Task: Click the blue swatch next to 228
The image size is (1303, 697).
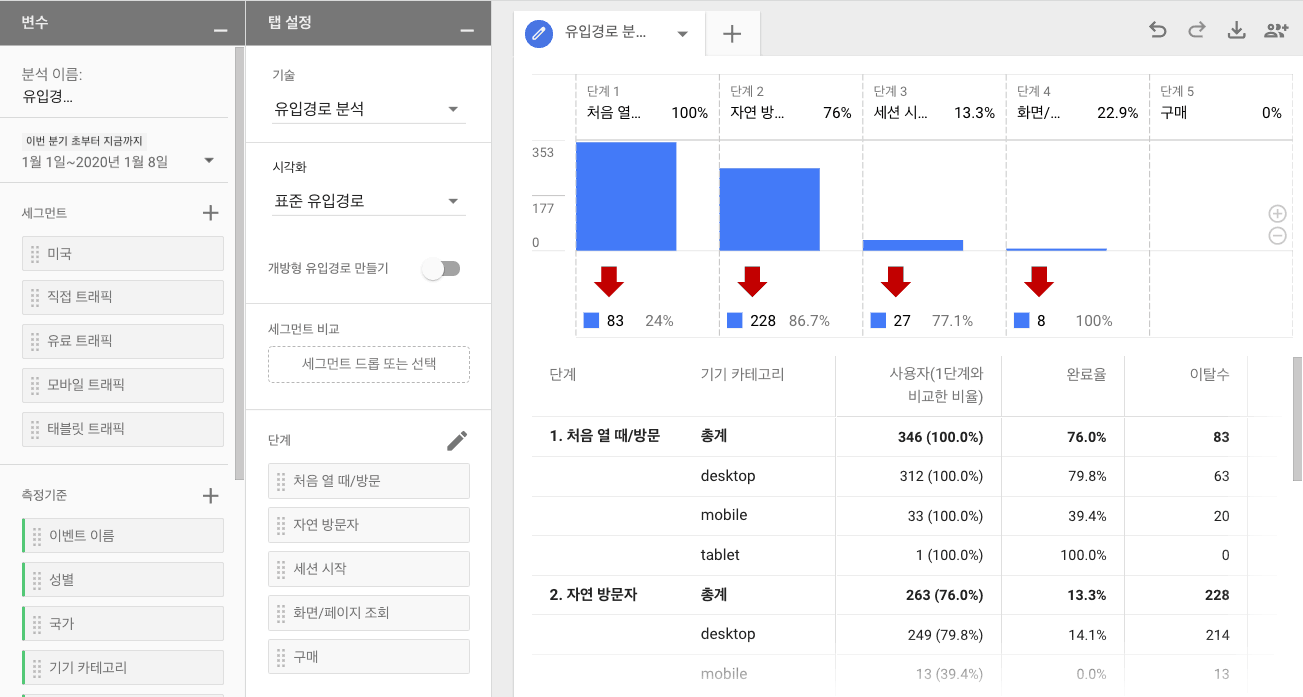Action: 734,321
